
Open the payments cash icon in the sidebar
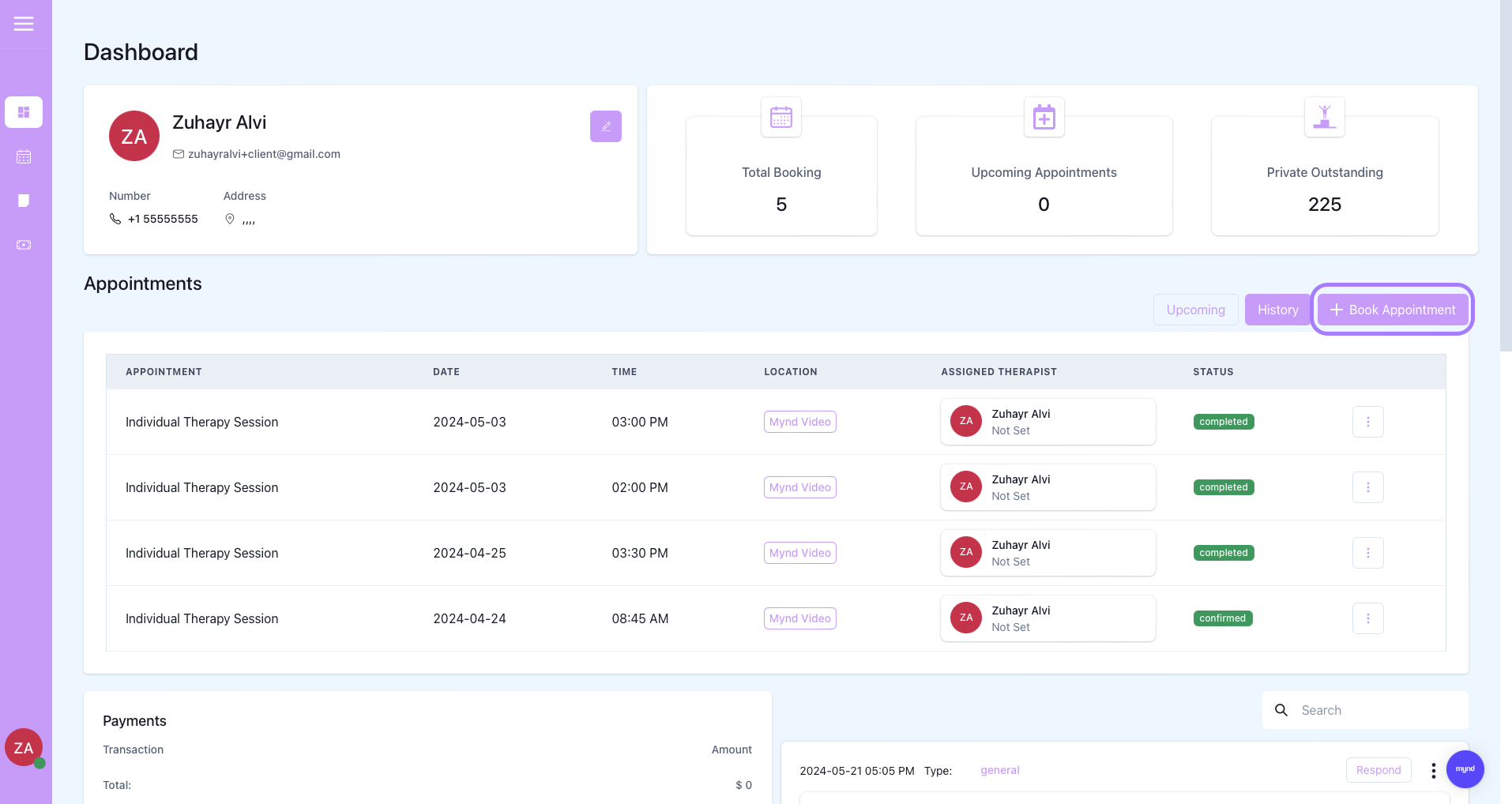[x=24, y=245]
